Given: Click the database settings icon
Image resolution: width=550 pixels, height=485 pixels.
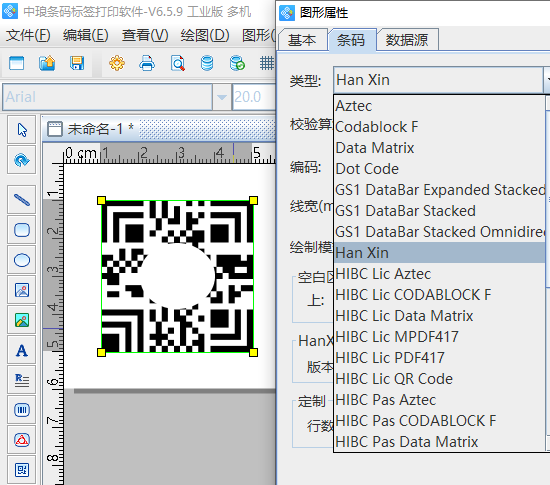Looking at the screenshot, I should (207, 63).
